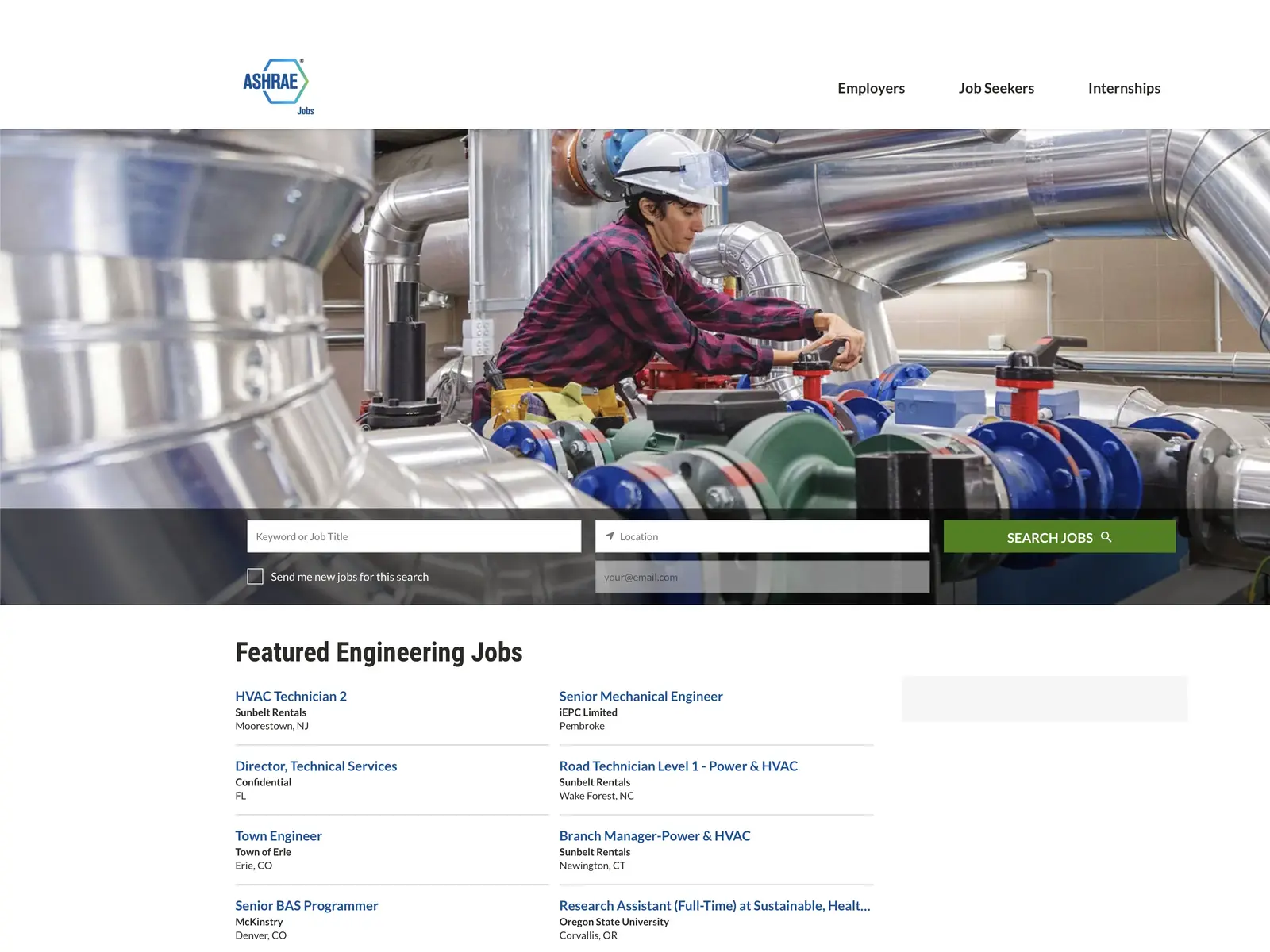Open Senior Mechanical Engineer listing
This screenshot has width=1270, height=952.
click(641, 696)
